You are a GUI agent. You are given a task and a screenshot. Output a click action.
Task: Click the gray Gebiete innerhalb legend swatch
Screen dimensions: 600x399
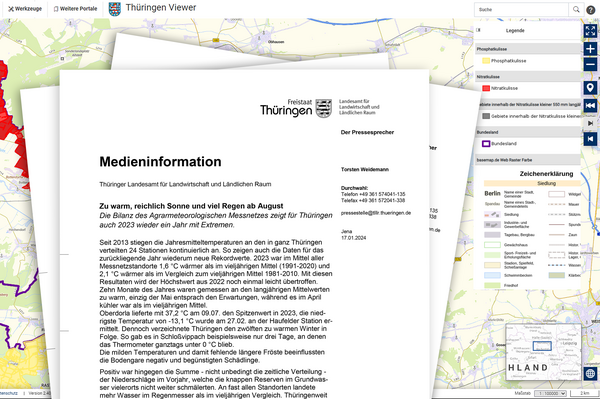(486, 116)
